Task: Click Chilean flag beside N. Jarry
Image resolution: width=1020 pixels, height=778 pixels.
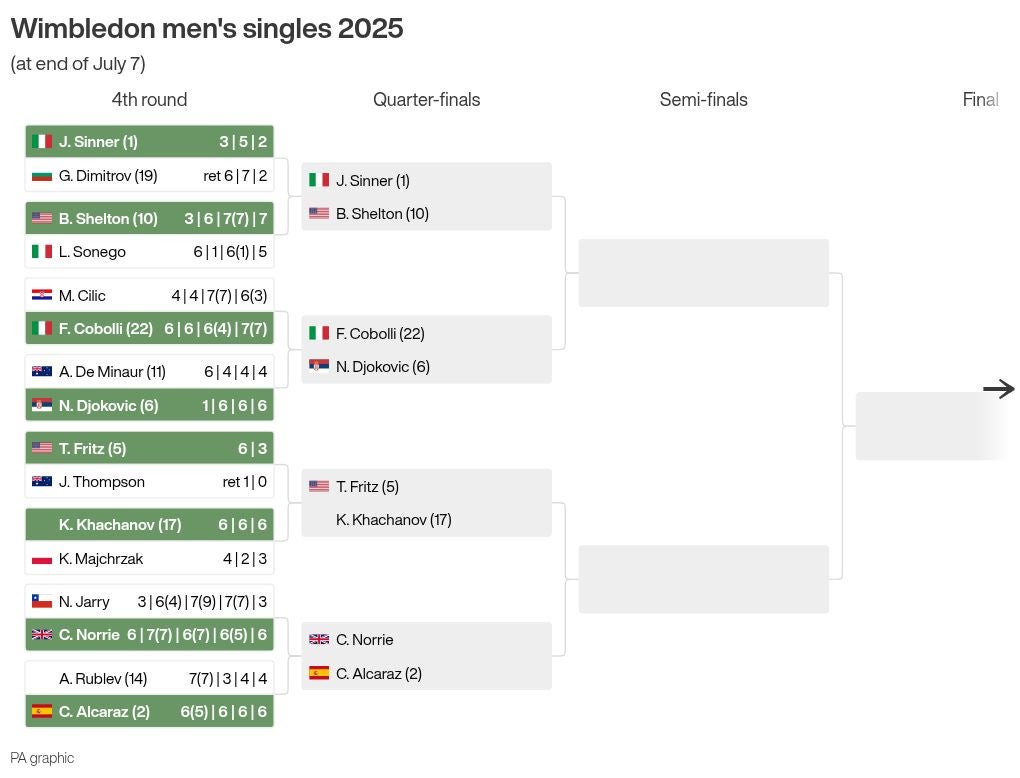Action: click(x=42, y=601)
